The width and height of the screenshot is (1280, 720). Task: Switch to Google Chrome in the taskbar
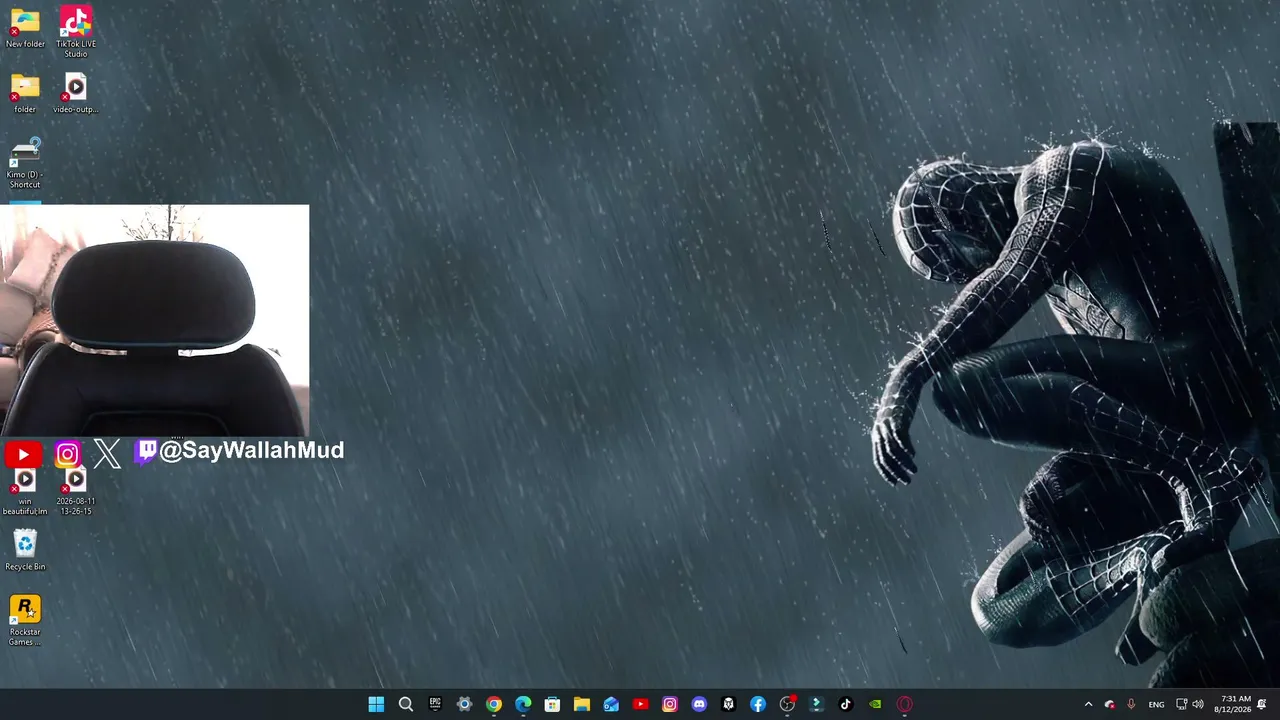point(494,704)
